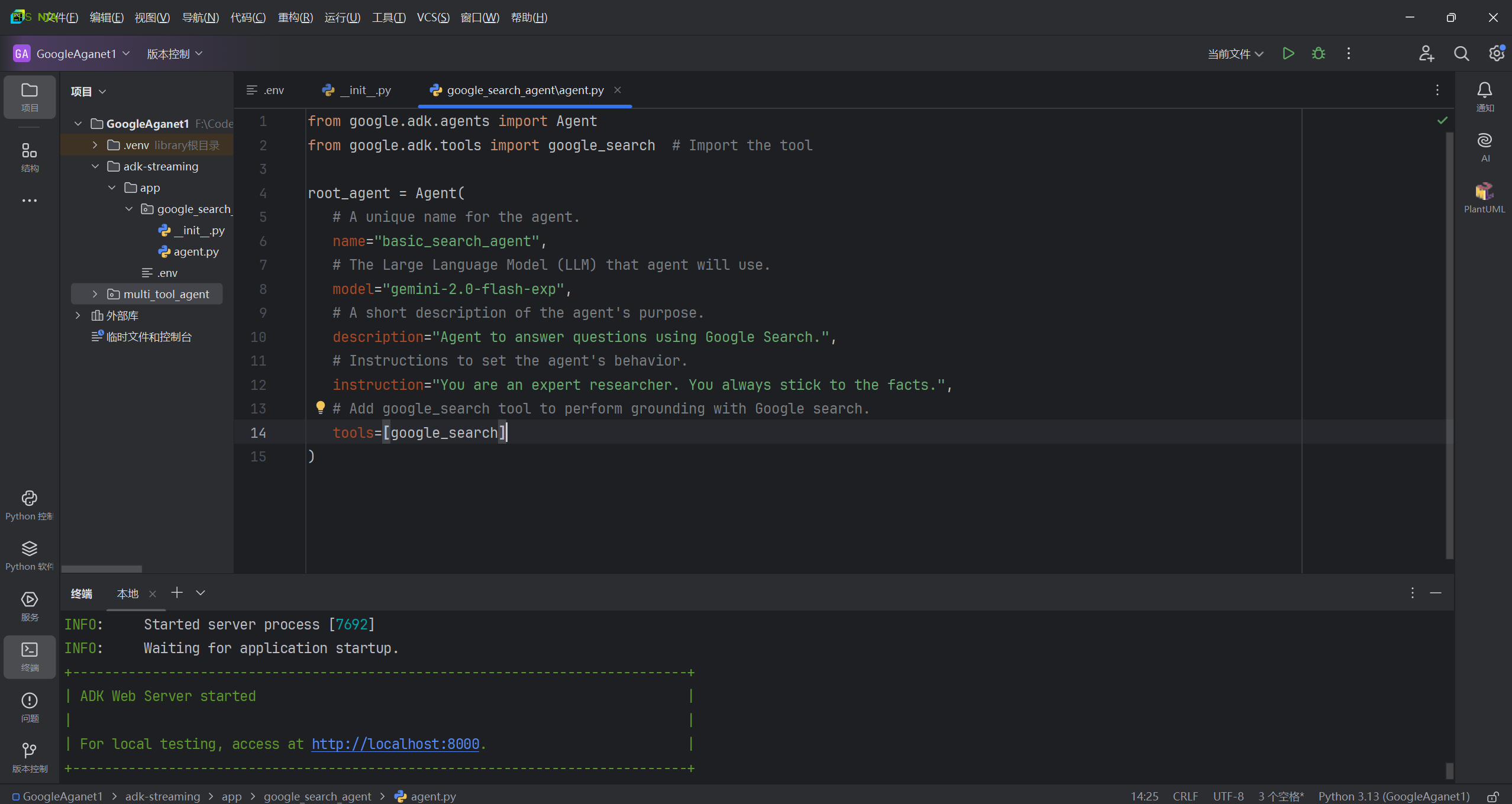
Task: Click the intention lightbulb on line 13
Action: [x=320, y=408]
